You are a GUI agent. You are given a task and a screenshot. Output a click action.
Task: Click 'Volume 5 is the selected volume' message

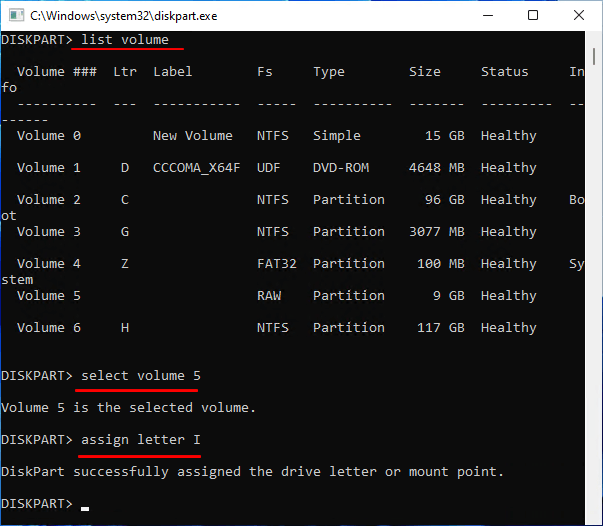128,407
